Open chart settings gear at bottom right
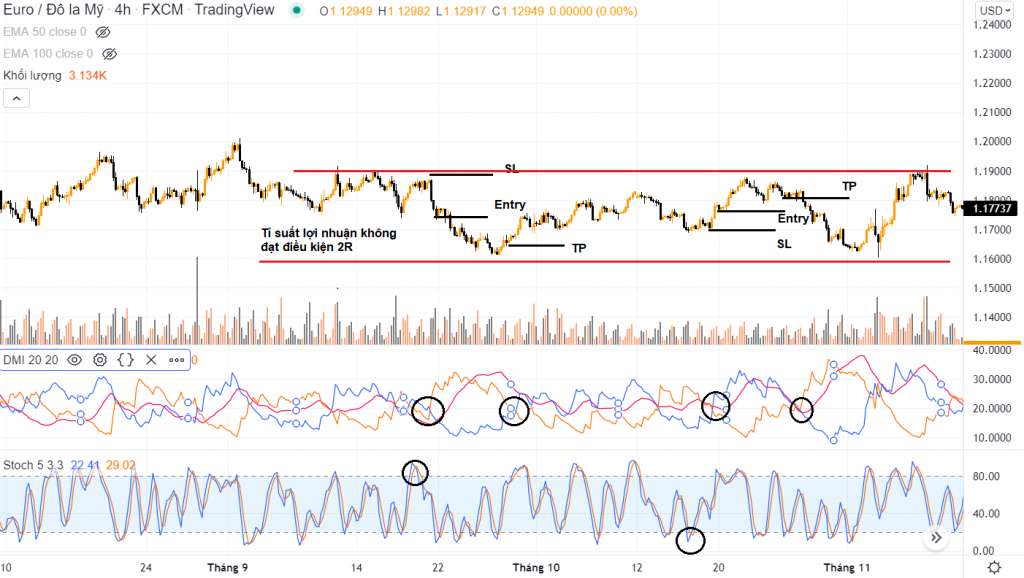 (994, 568)
